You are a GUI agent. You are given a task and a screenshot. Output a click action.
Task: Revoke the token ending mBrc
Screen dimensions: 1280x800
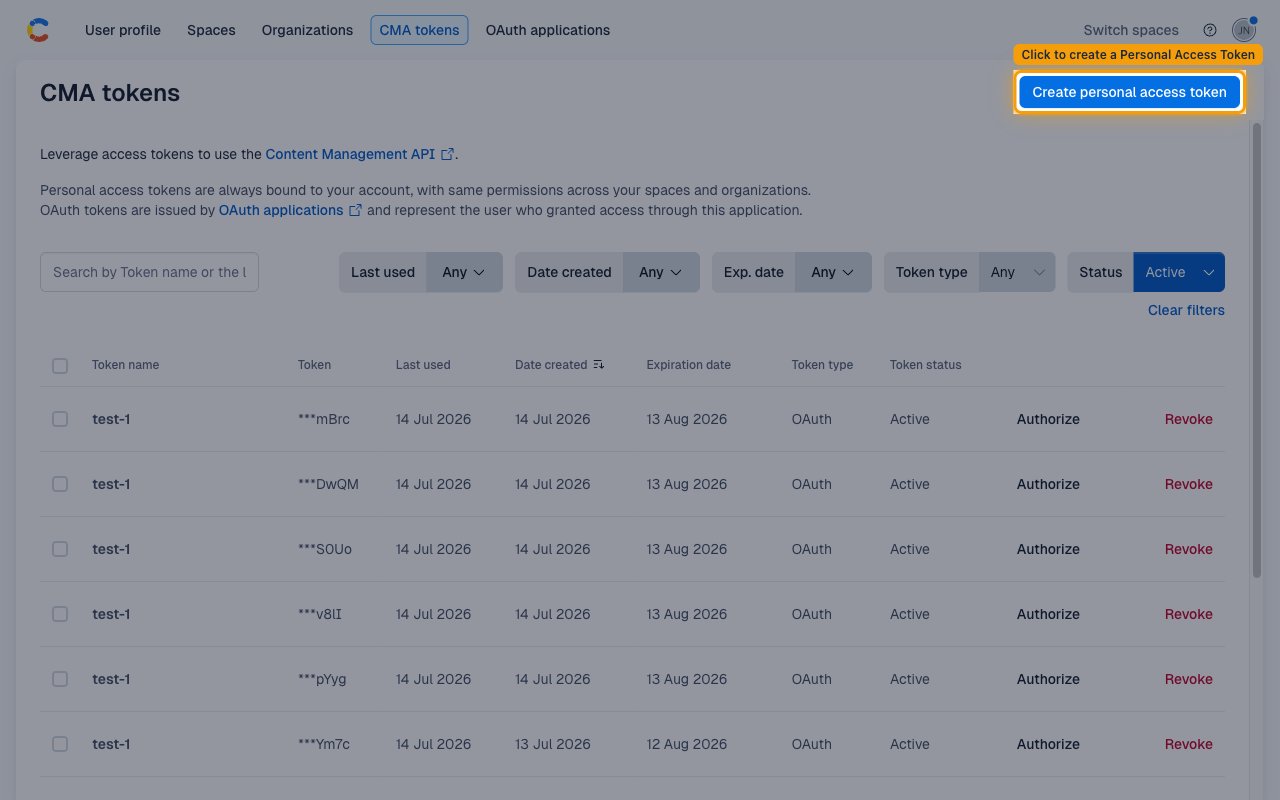pos(1189,419)
